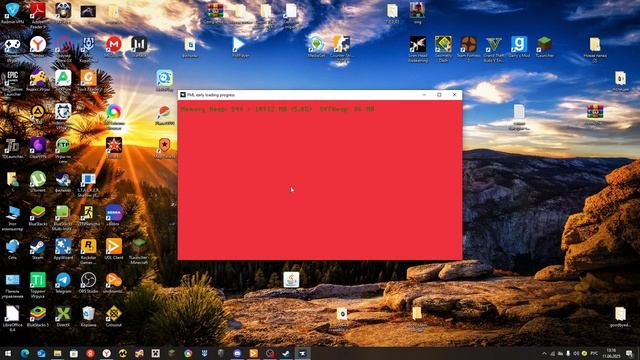Screen dimensions: 640x360
Task: Open the Epic Games Launcher shortcut
Action: pos(12,83)
